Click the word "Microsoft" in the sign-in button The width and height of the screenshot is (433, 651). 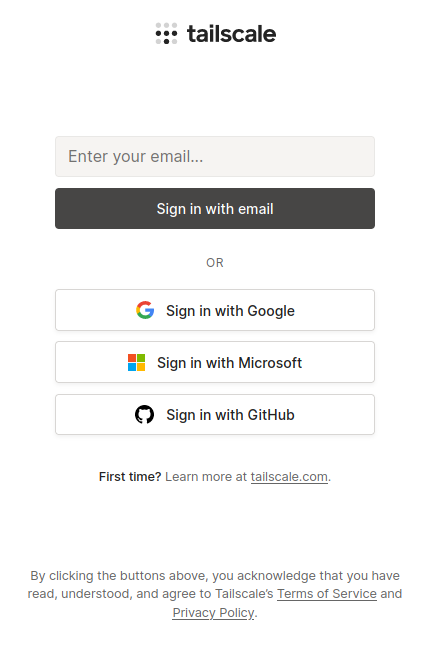coord(270,363)
